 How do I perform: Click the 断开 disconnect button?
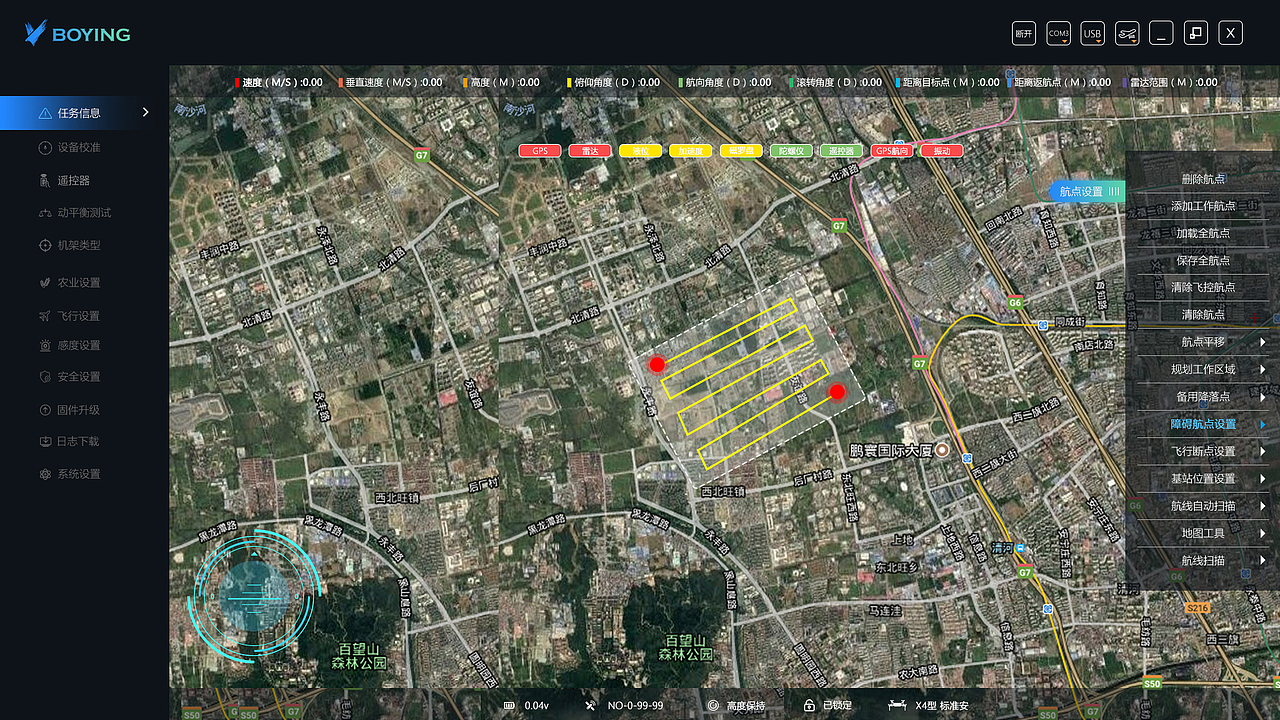click(x=1024, y=33)
